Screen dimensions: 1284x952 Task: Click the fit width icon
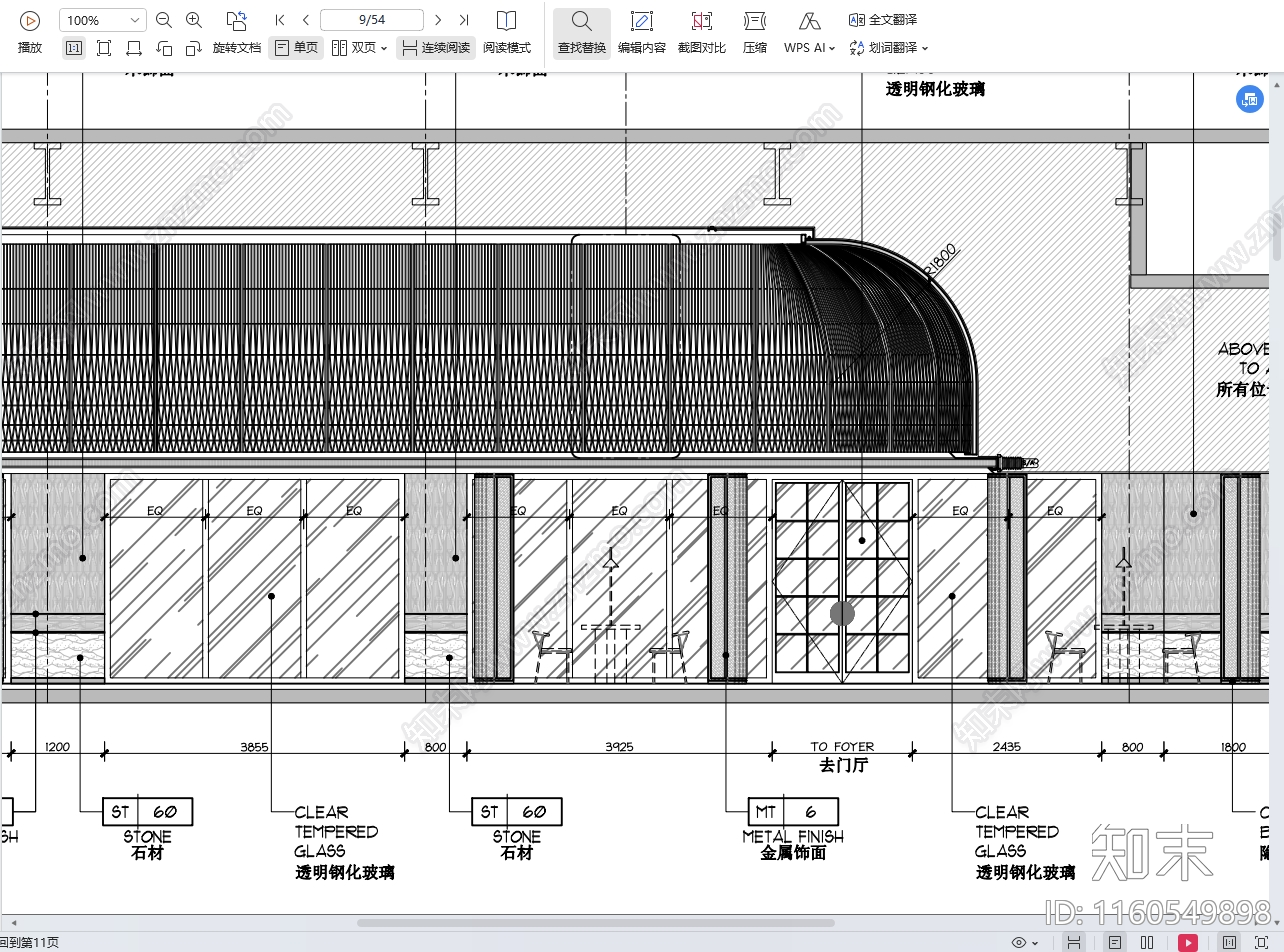tap(134, 48)
